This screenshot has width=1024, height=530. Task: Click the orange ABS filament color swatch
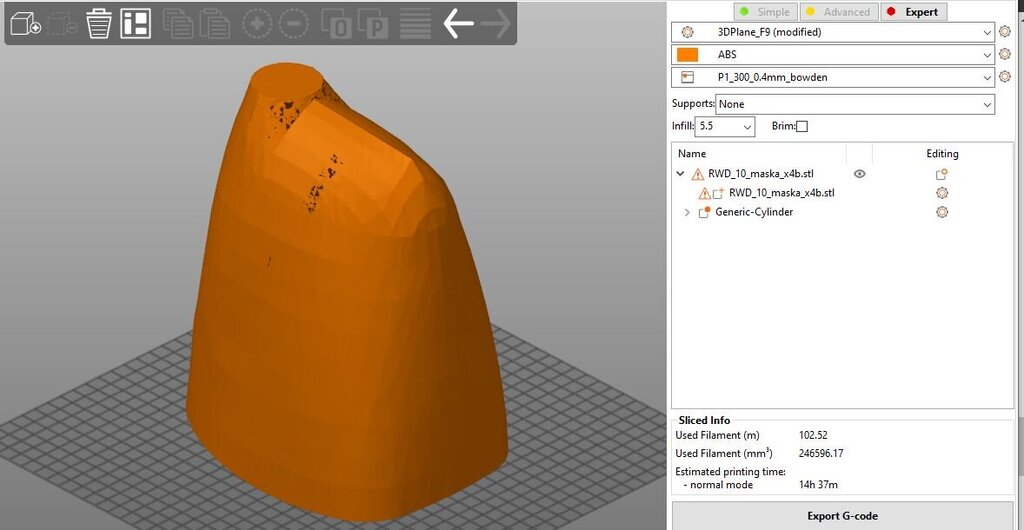coord(687,55)
